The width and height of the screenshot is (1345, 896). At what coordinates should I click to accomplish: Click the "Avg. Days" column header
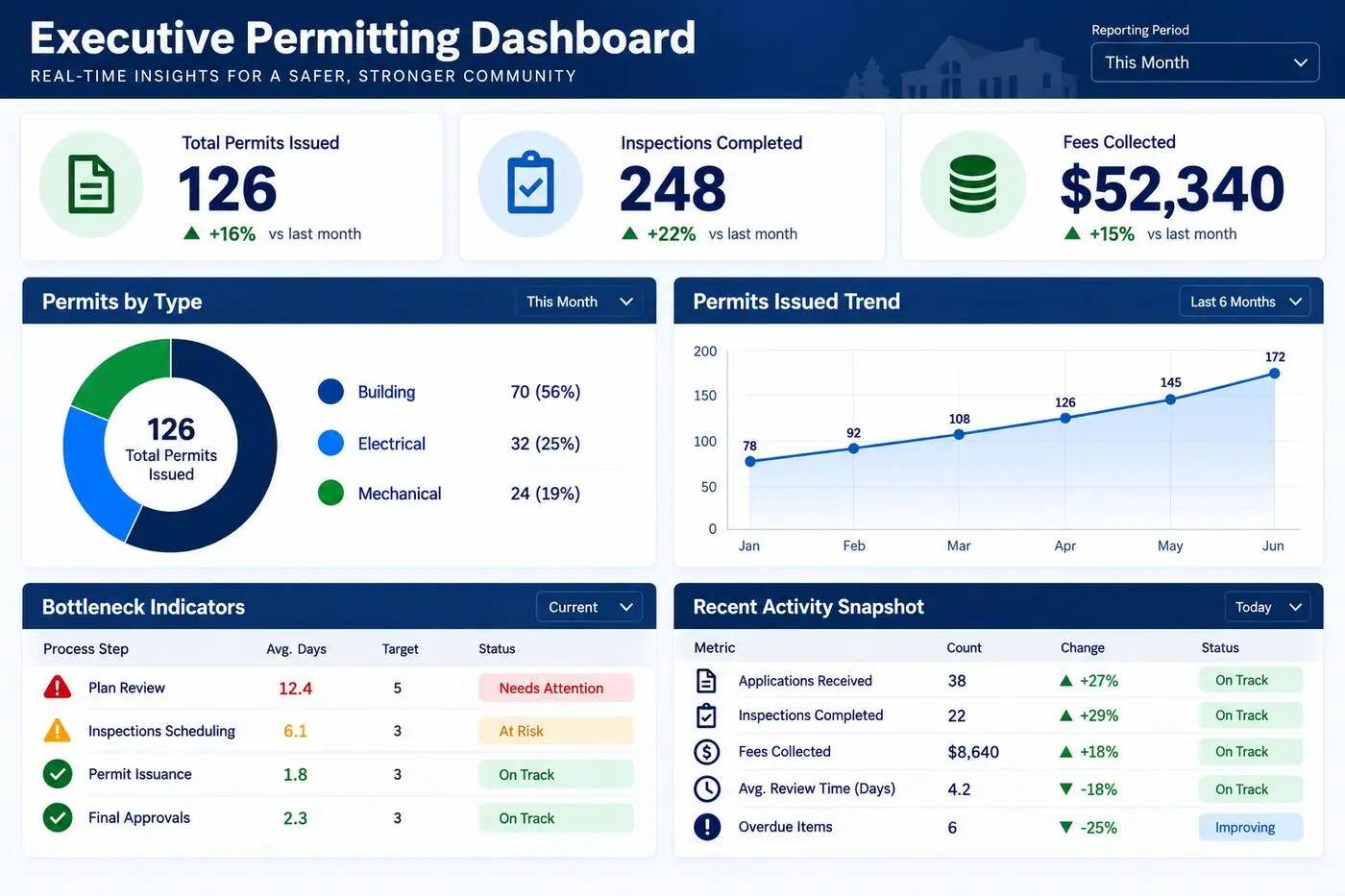[x=296, y=649]
